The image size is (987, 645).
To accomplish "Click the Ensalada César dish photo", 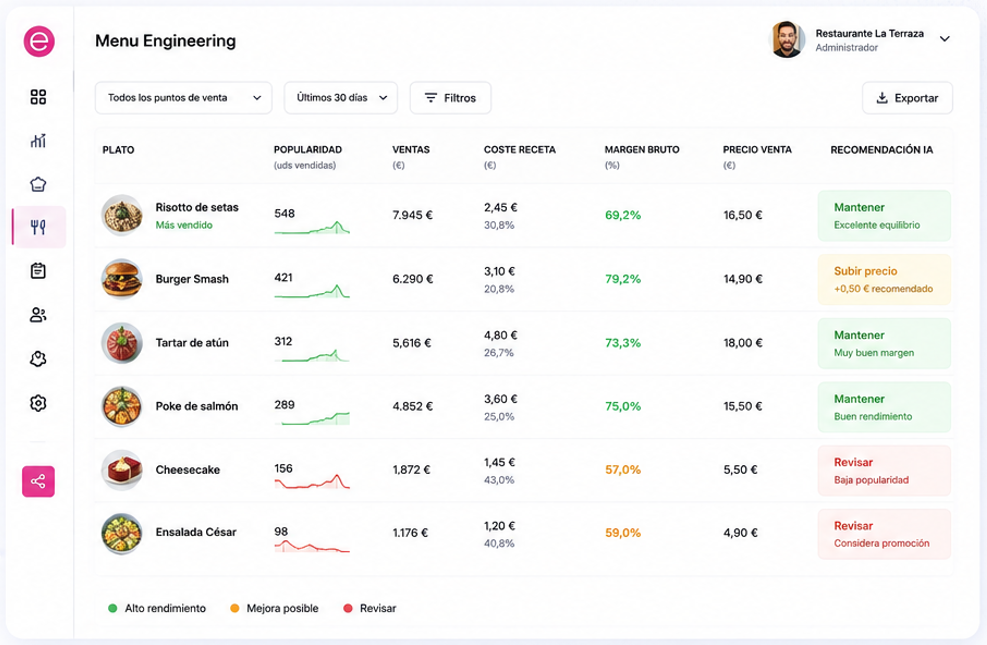I will [x=122, y=534].
